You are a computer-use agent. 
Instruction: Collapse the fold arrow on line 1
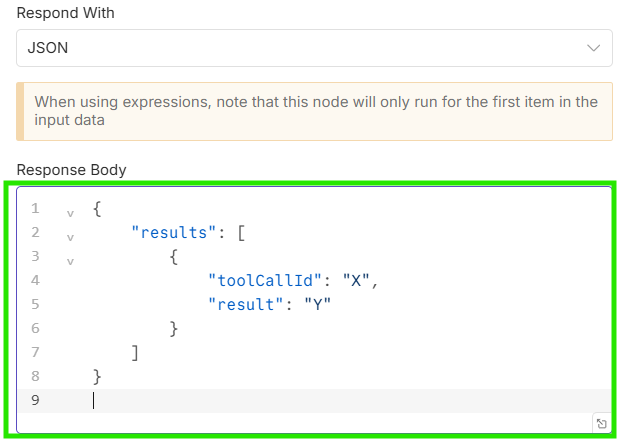pos(70,213)
